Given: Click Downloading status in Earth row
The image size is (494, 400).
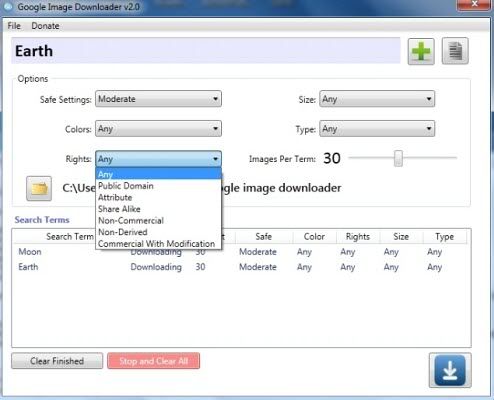Looking at the screenshot, I should pyautogui.click(x=156, y=267).
